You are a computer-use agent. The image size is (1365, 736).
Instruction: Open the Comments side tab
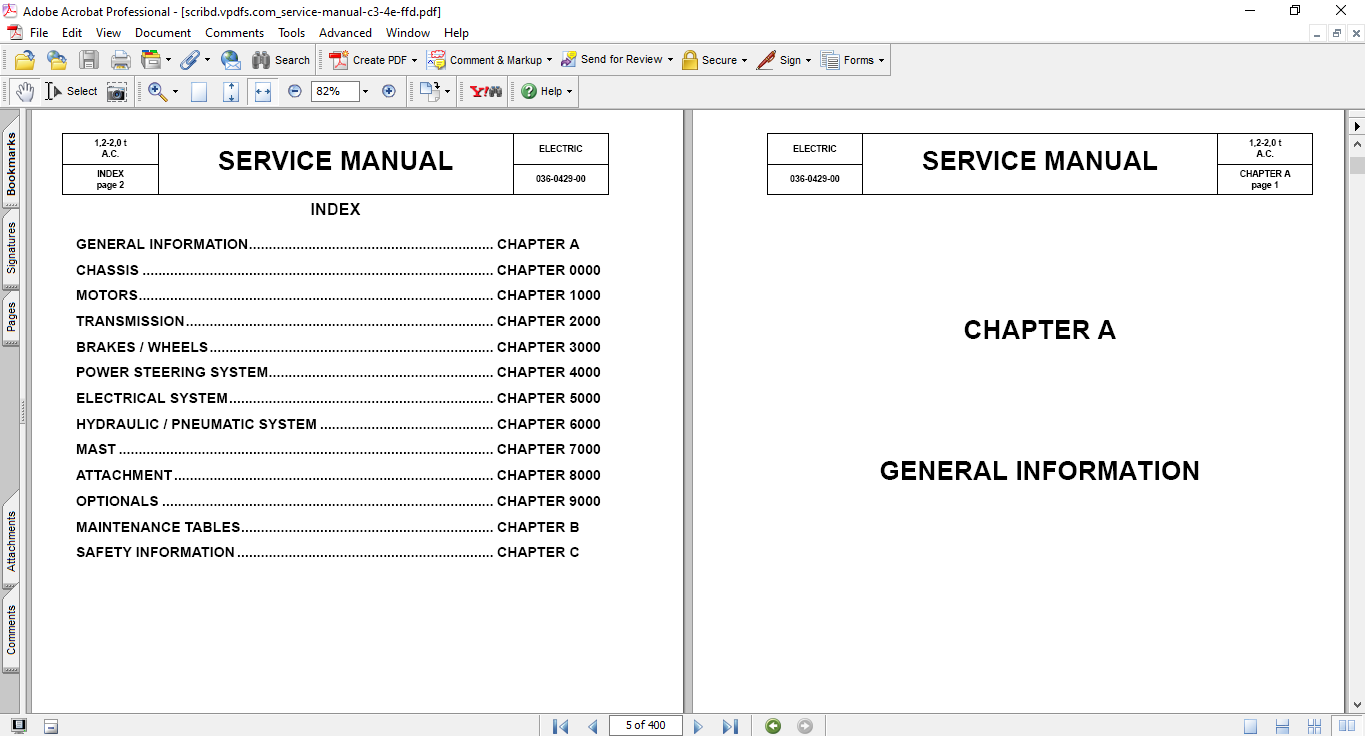point(11,629)
